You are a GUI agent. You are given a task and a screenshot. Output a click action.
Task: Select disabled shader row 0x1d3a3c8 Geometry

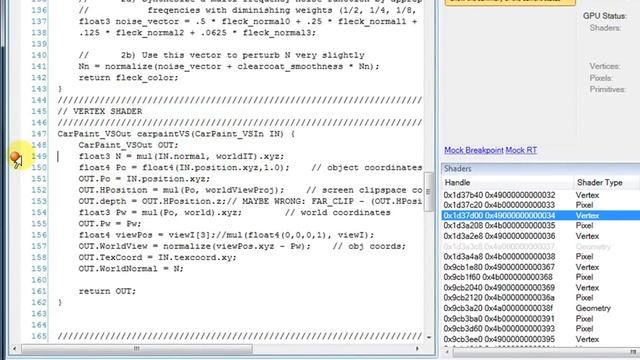click(x=540, y=247)
